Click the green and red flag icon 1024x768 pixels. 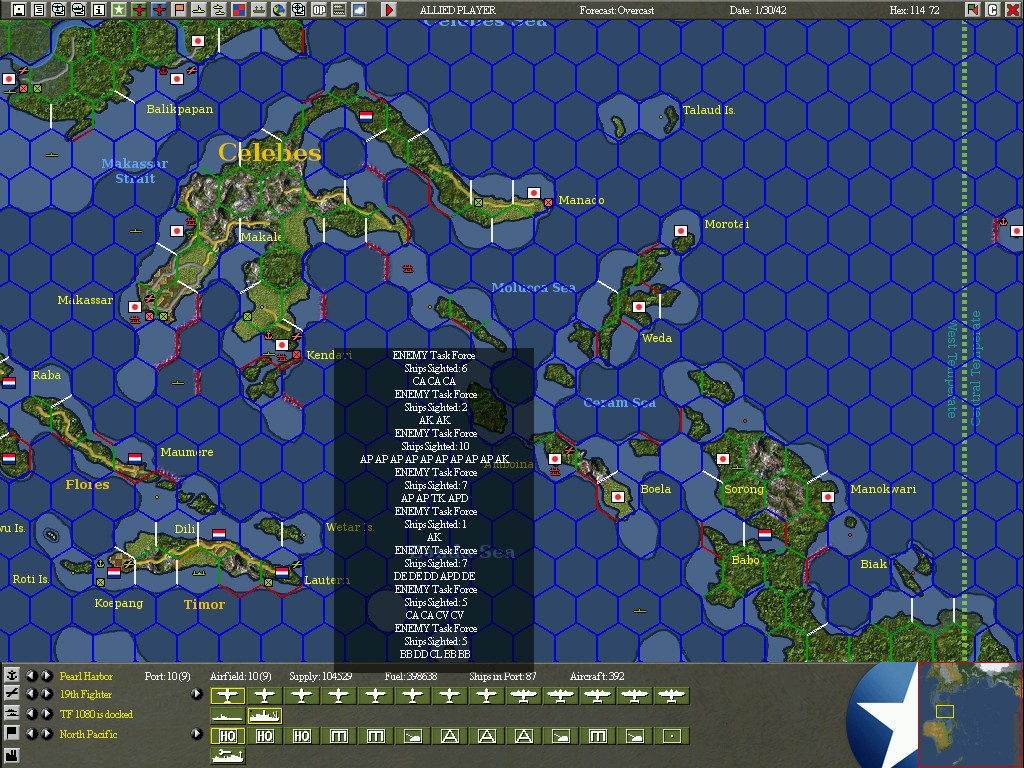pyautogui.click(x=972, y=9)
